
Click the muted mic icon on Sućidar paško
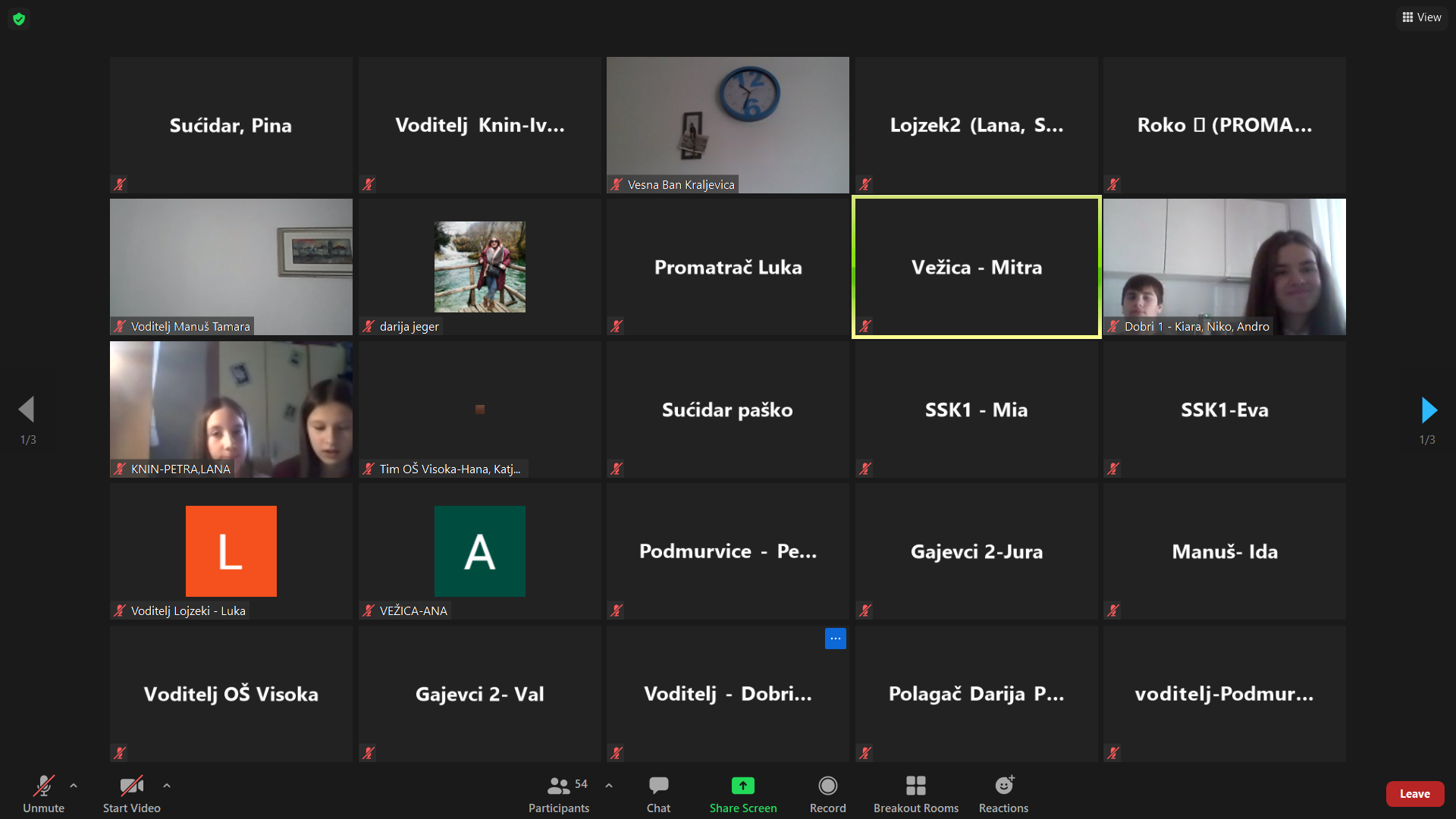tap(617, 469)
